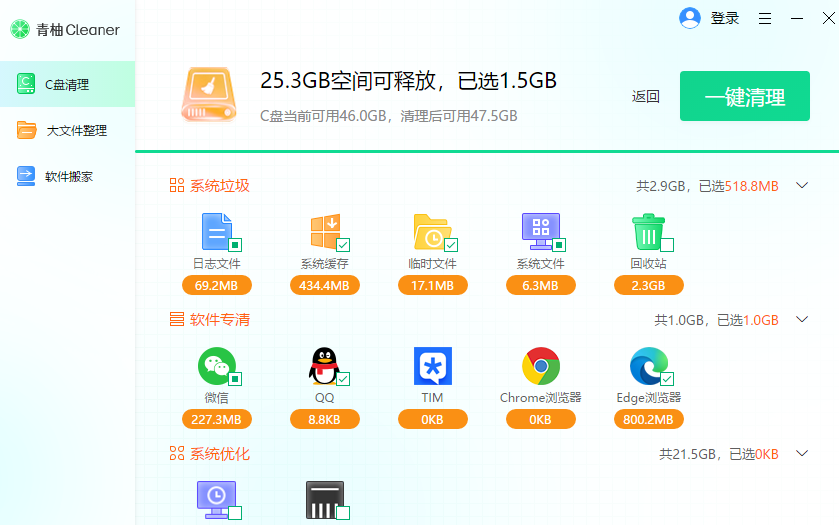This screenshot has height=525, width=839.
Task: Click the 青柚Cleaner logo icon
Action: tap(20, 29)
